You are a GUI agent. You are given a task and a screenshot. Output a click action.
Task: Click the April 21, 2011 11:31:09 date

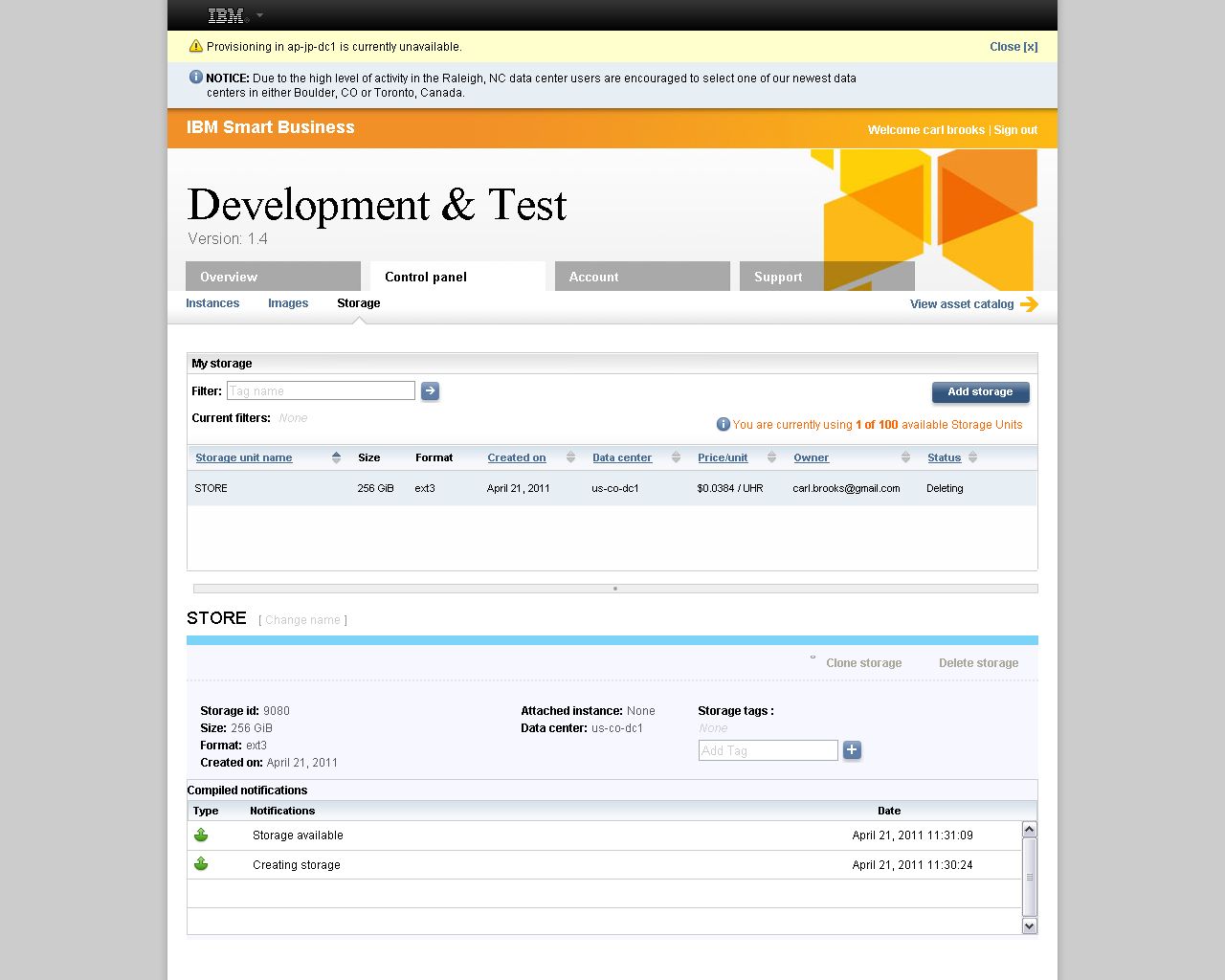coord(912,835)
